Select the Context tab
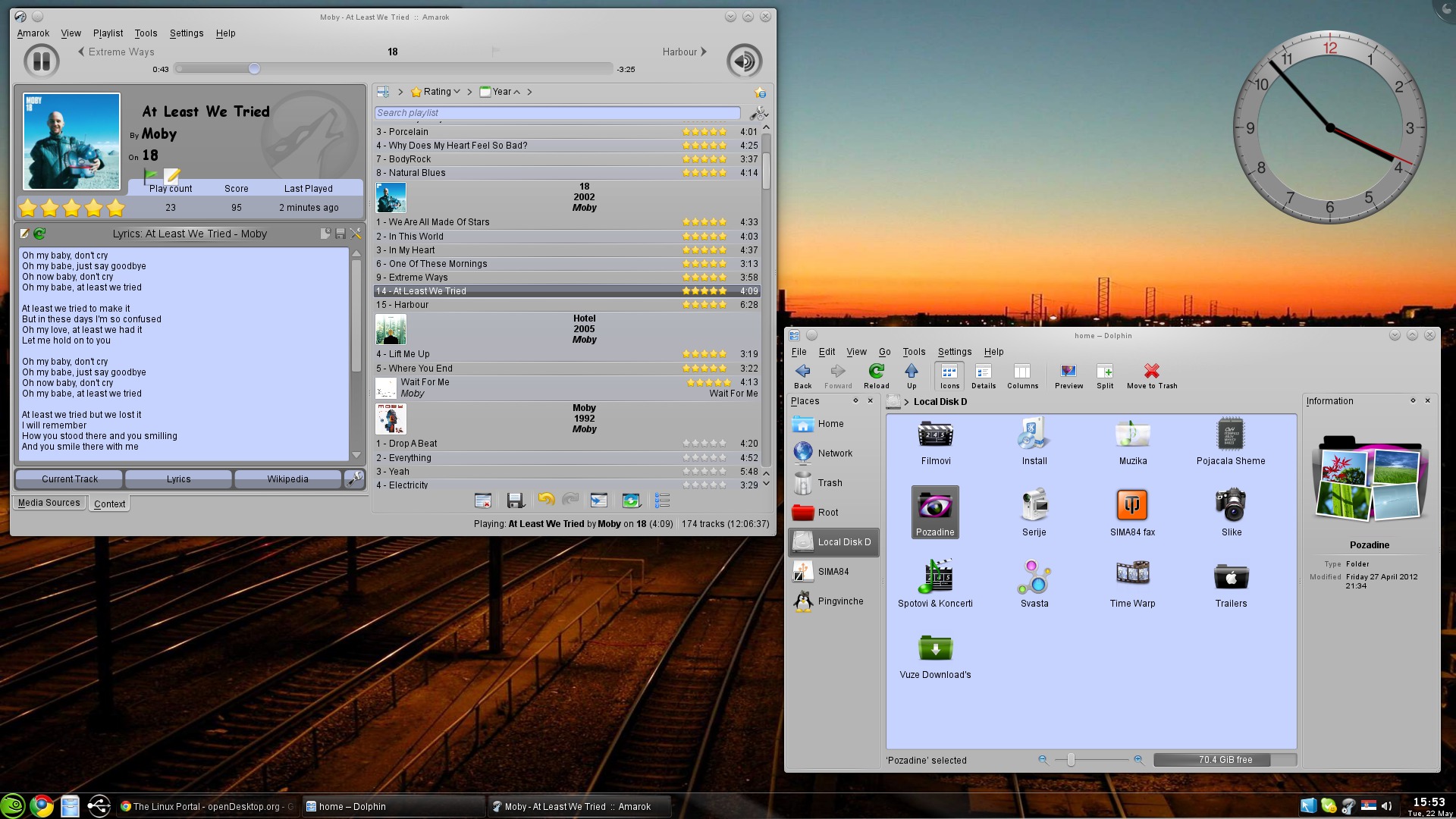Image resolution: width=1456 pixels, height=819 pixels. pyautogui.click(x=109, y=504)
